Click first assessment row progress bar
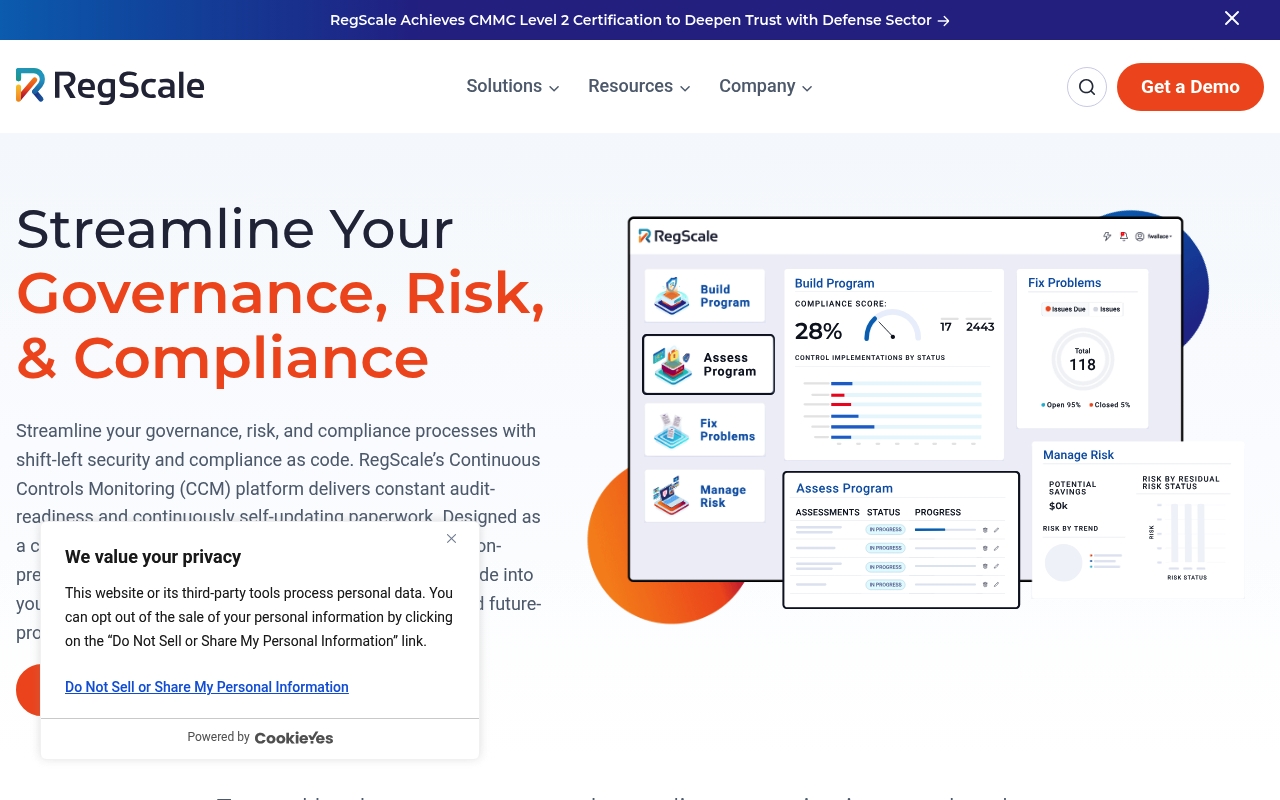The height and width of the screenshot is (800, 1280). tap(945, 529)
